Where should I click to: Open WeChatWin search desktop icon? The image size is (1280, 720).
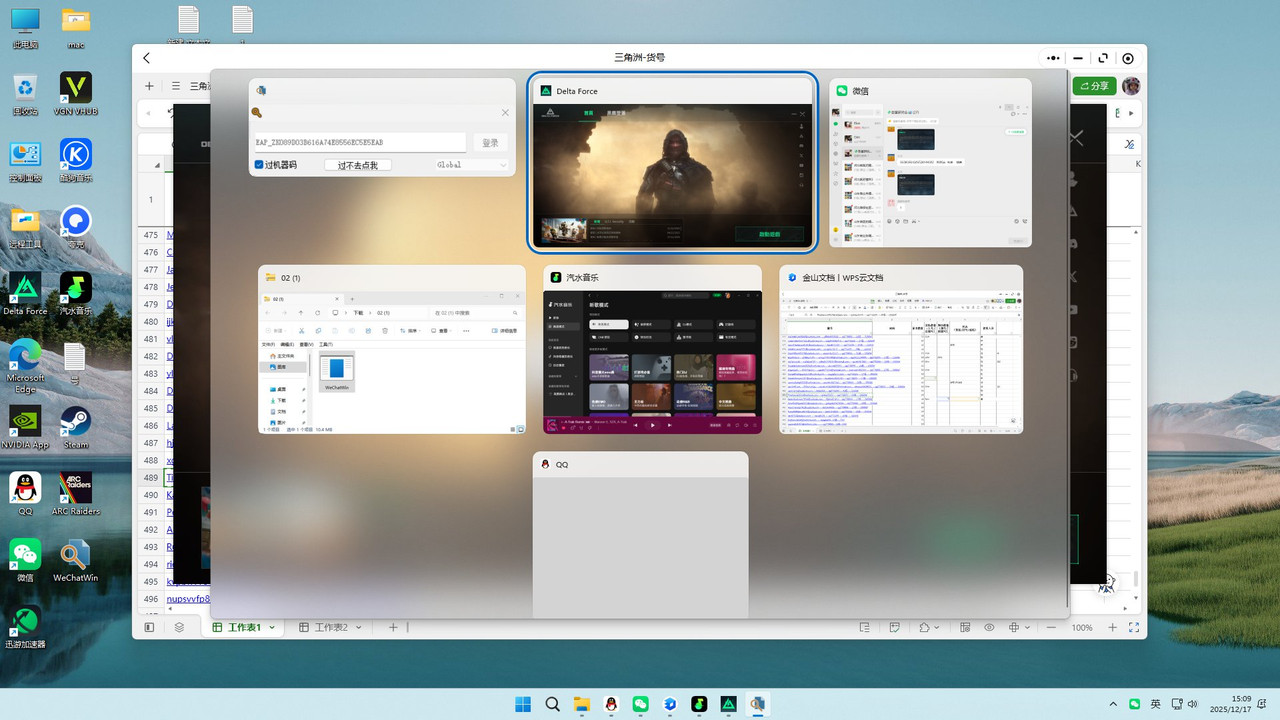coord(76,561)
